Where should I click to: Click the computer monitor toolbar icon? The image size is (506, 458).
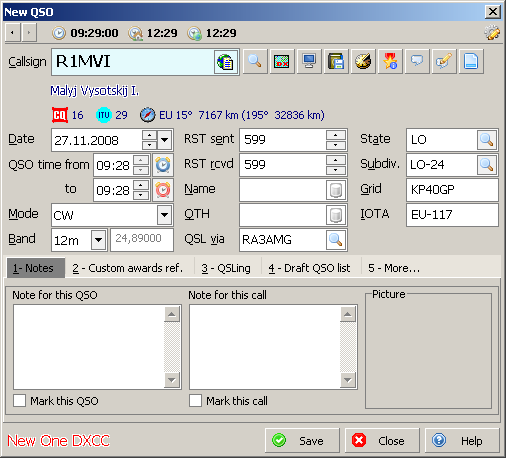[x=309, y=61]
